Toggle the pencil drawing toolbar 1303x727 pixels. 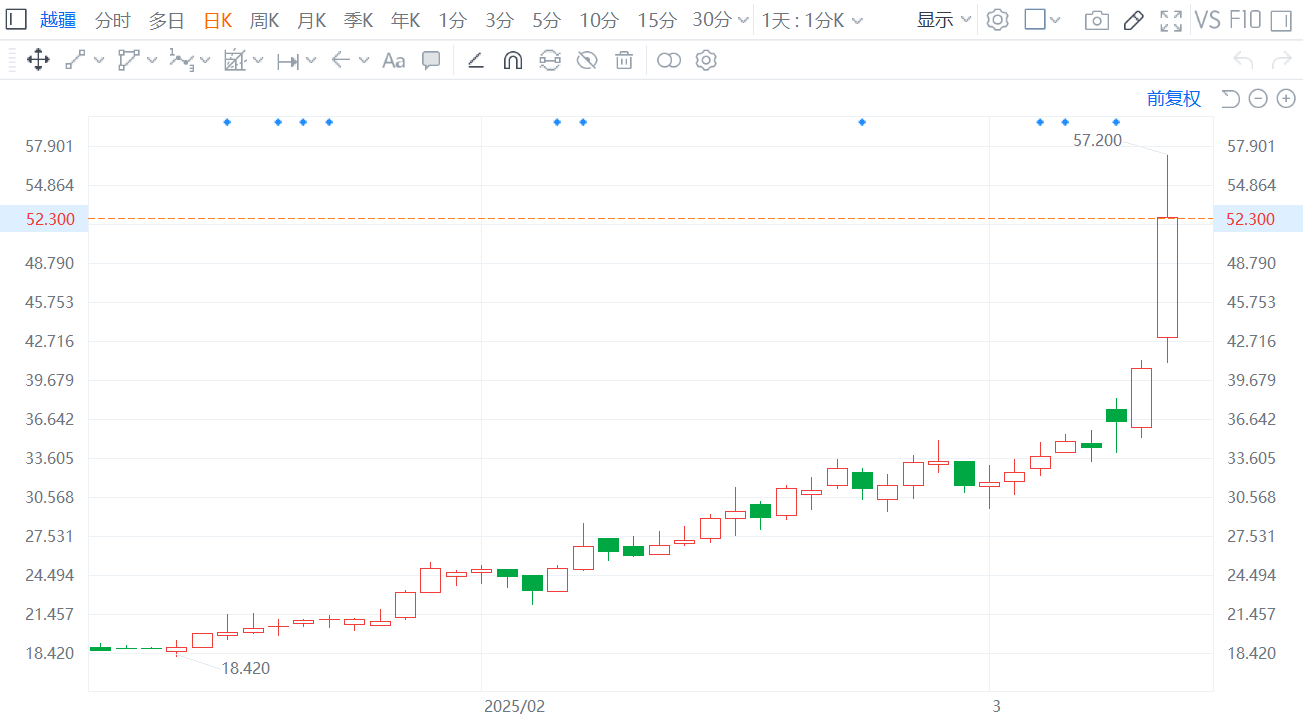1133,20
